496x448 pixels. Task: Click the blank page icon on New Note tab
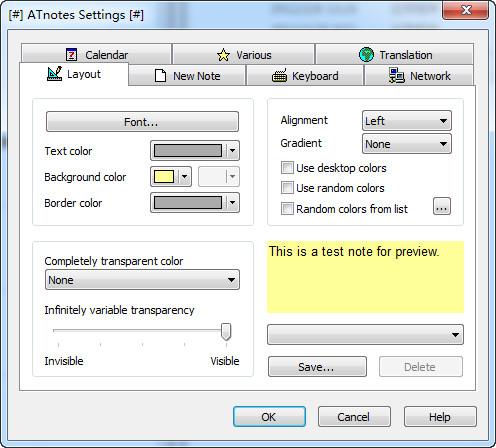[160, 76]
